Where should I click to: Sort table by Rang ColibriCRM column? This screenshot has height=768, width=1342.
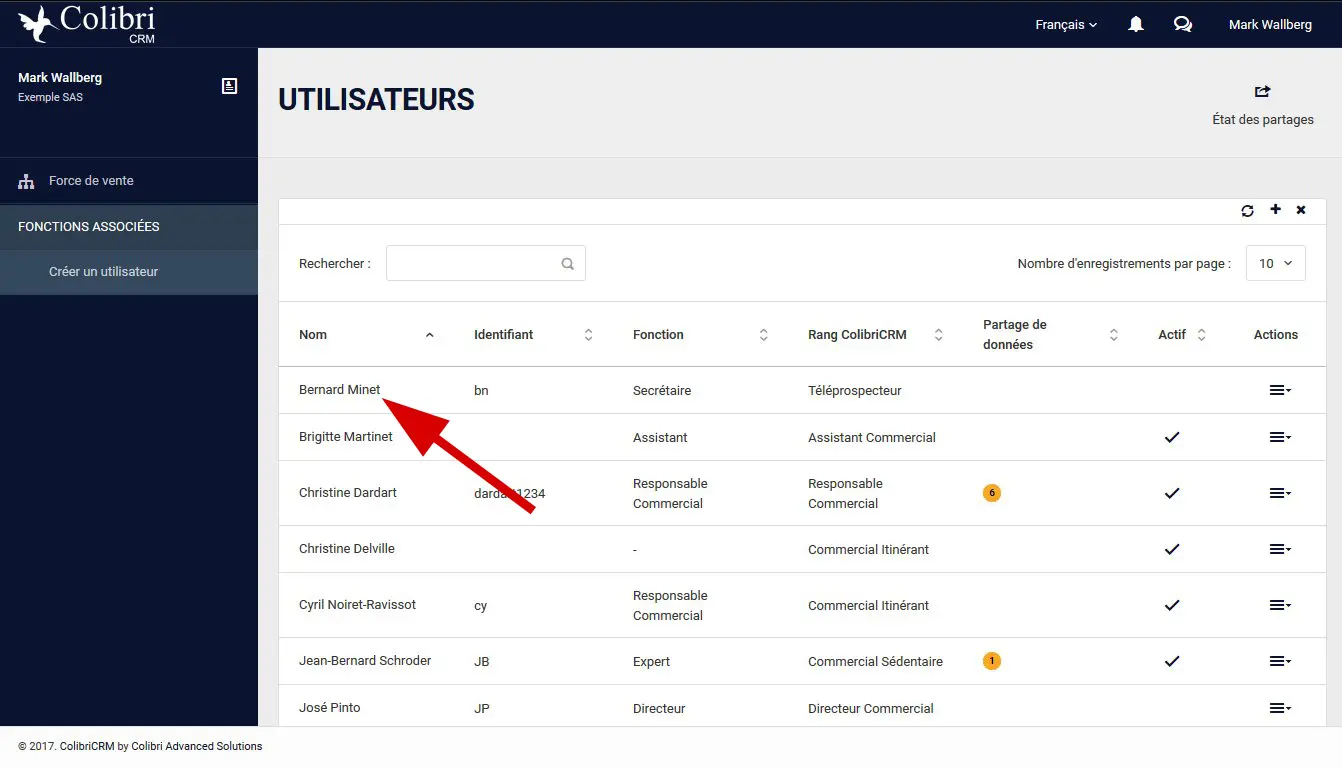pyautogui.click(x=875, y=335)
